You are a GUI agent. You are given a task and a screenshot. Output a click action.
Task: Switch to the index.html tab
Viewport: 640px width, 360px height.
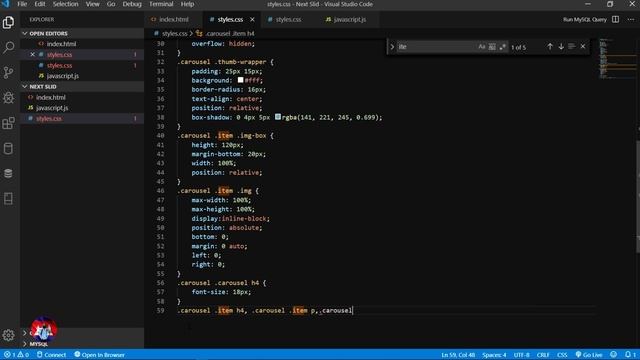(173, 20)
